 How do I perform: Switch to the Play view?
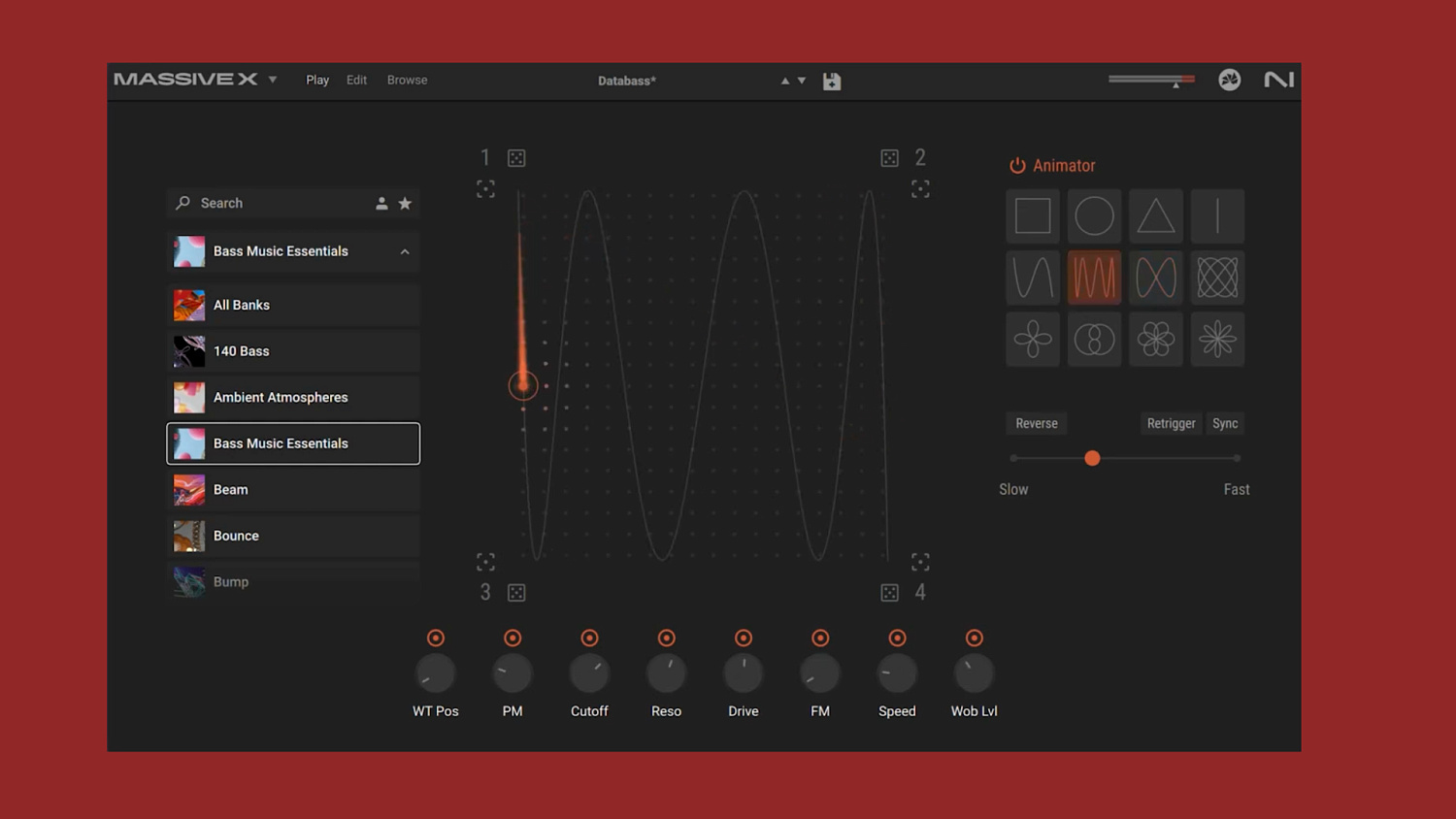click(x=317, y=81)
